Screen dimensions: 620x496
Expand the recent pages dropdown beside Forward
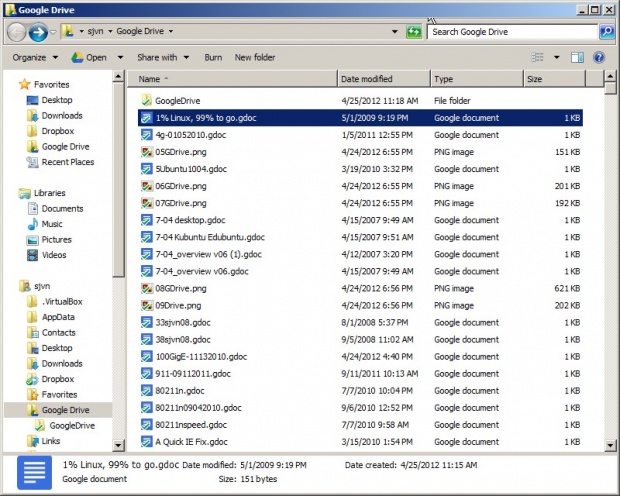tap(53, 32)
